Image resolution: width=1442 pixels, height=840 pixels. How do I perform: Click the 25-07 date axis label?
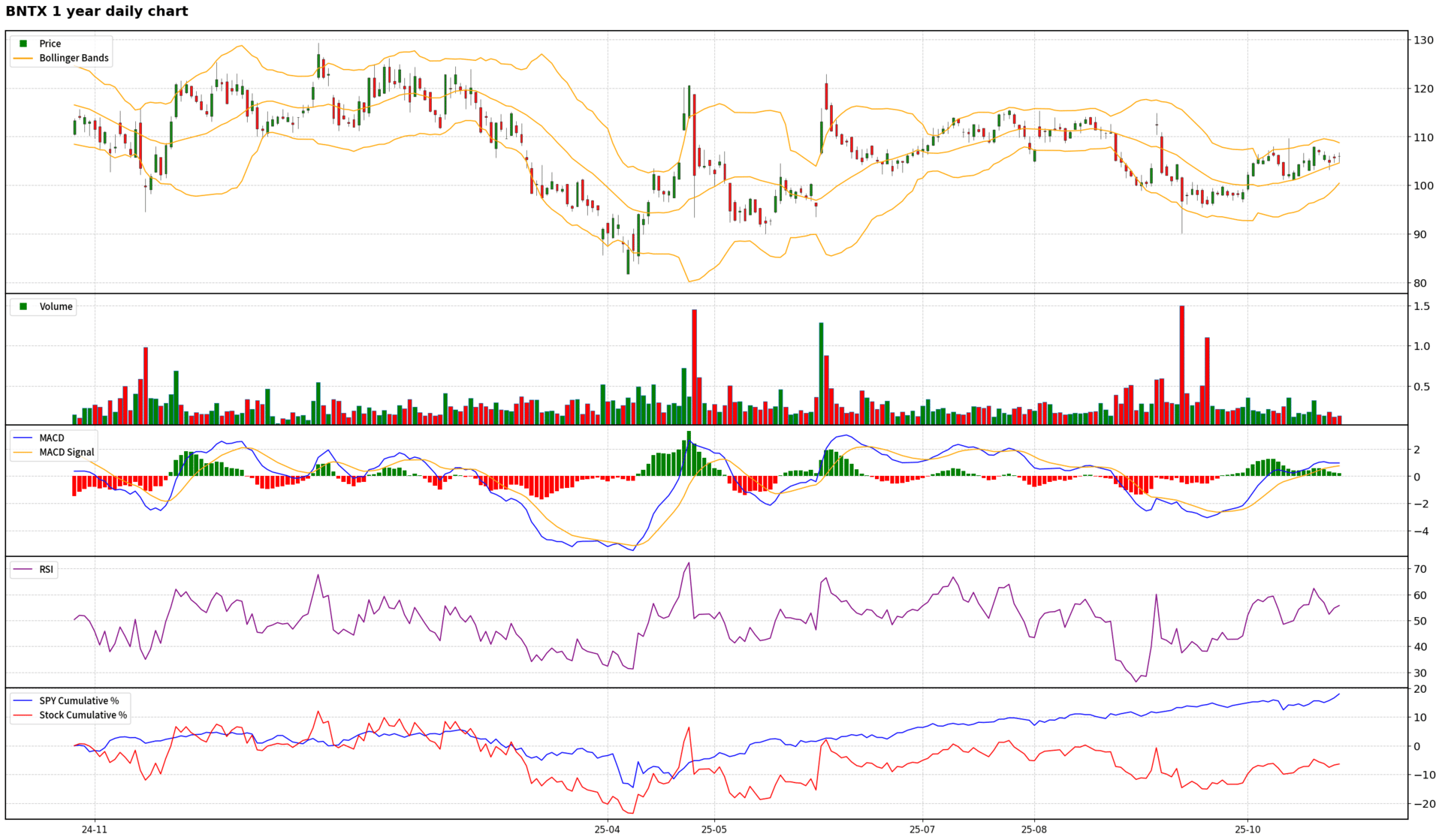[x=922, y=829]
